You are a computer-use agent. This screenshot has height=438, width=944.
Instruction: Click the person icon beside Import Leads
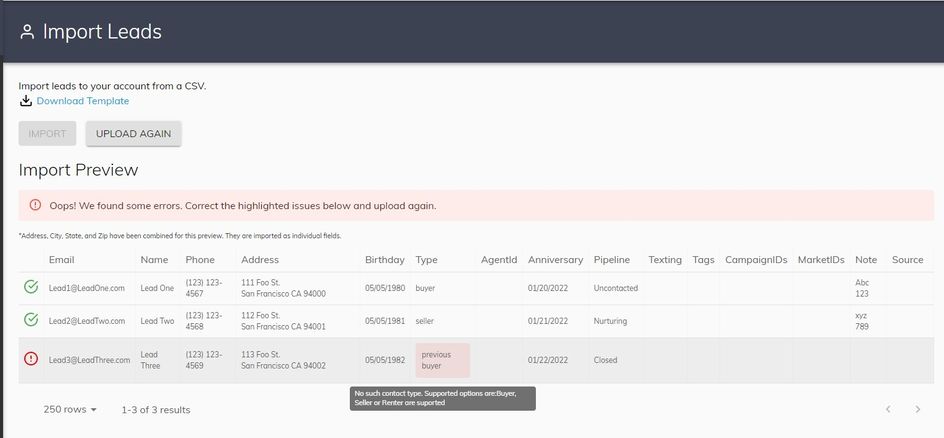click(27, 32)
